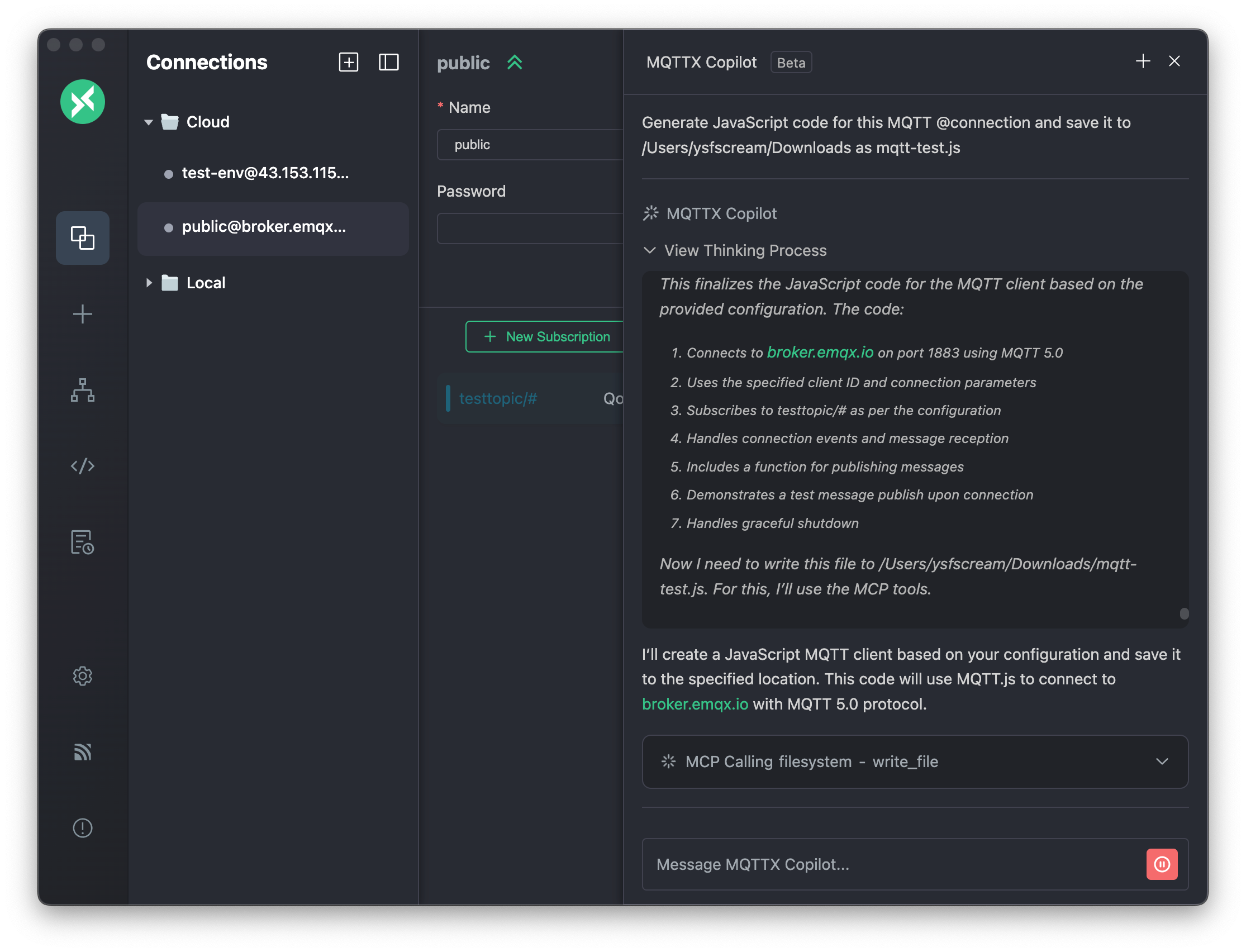This screenshot has height=952, width=1246.
Task: Toggle the connections list panel layout icon
Action: 389,62
